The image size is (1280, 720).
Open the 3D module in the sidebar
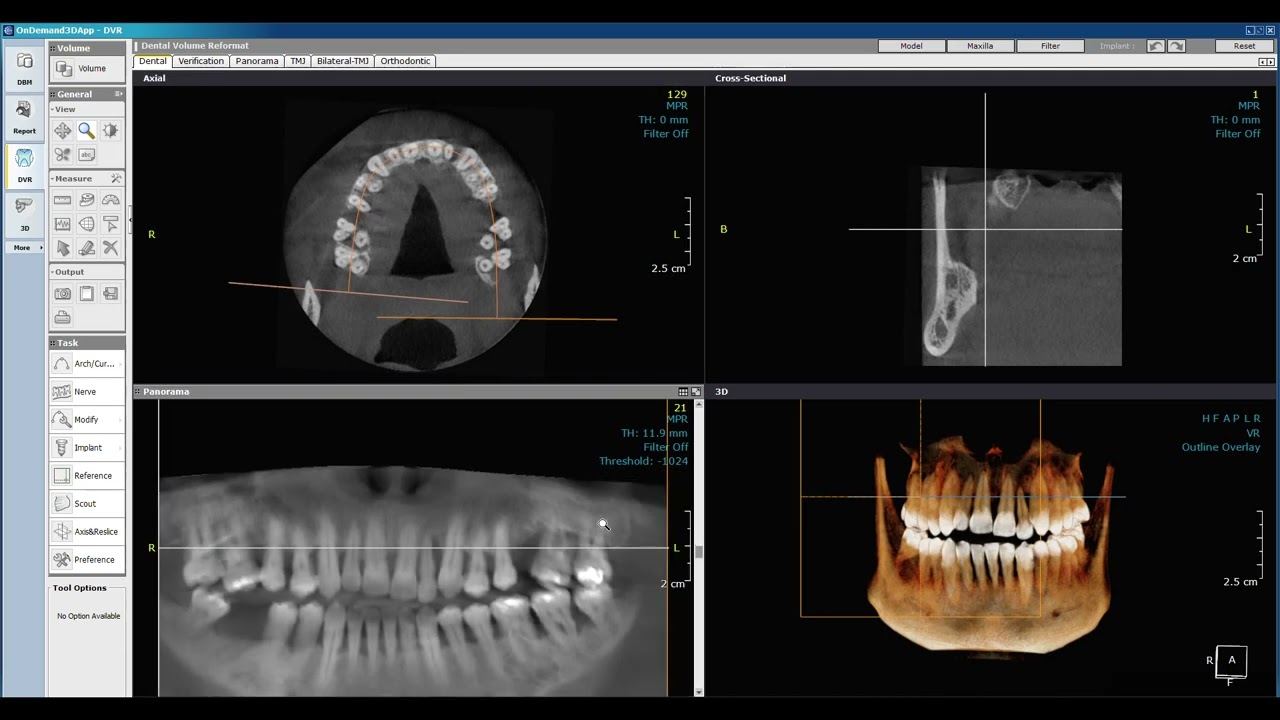24,213
